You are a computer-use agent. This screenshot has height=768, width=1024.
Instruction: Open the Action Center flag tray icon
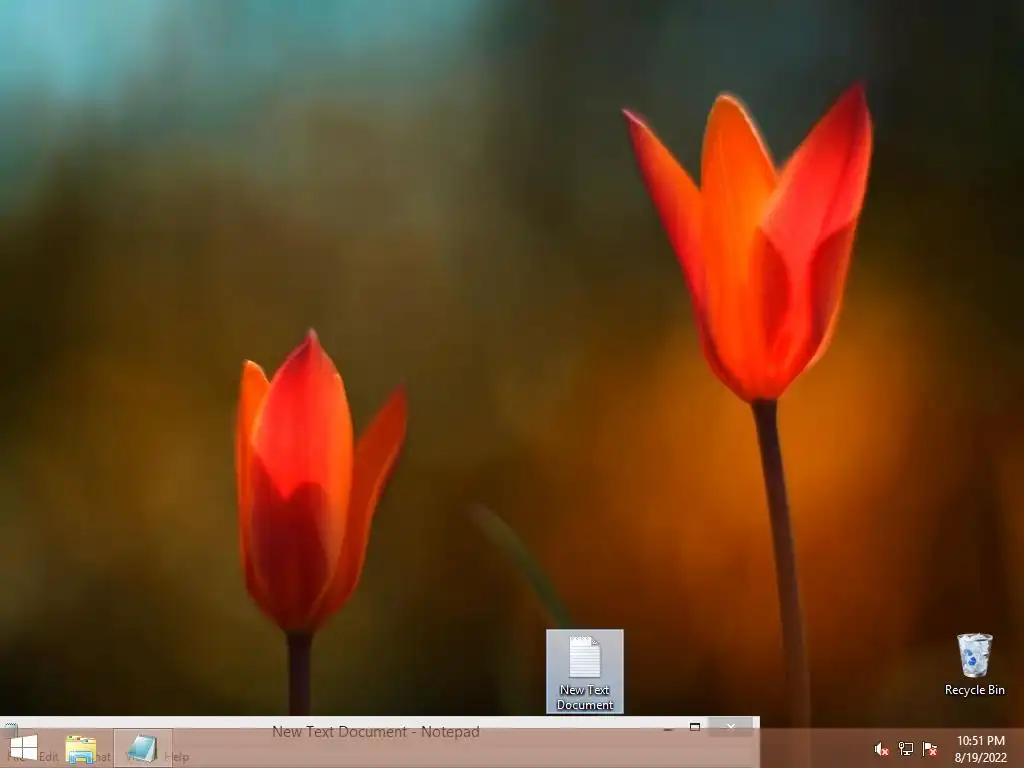(x=930, y=749)
